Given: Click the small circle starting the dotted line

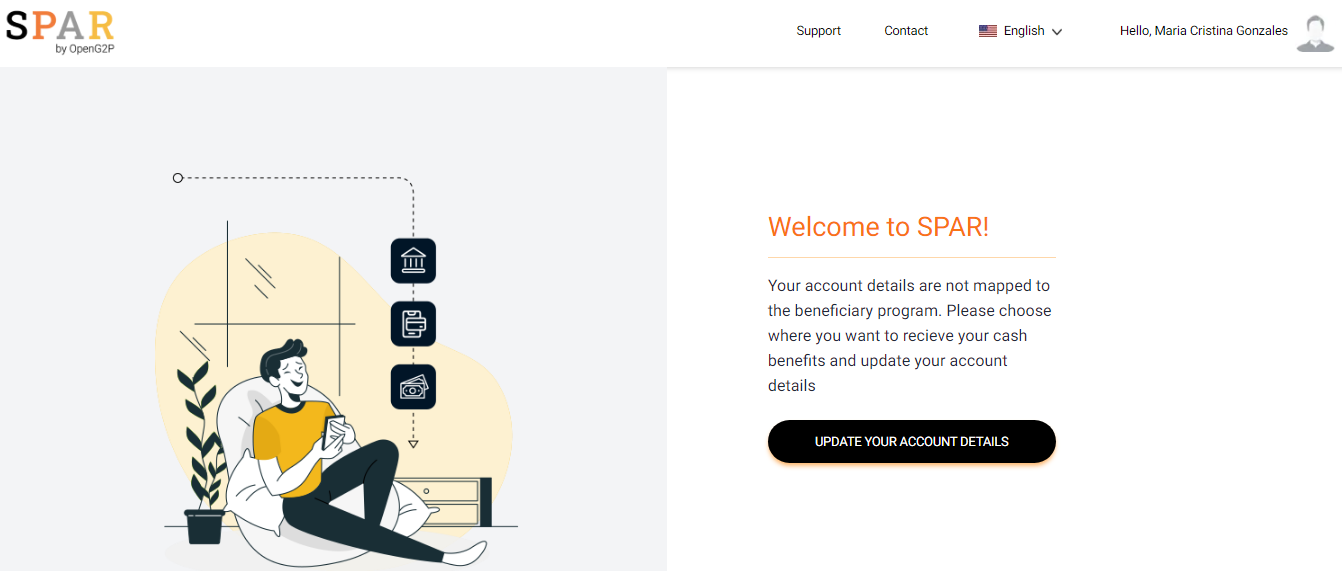Looking at the screenshot, I should click(x=178, y=178).
